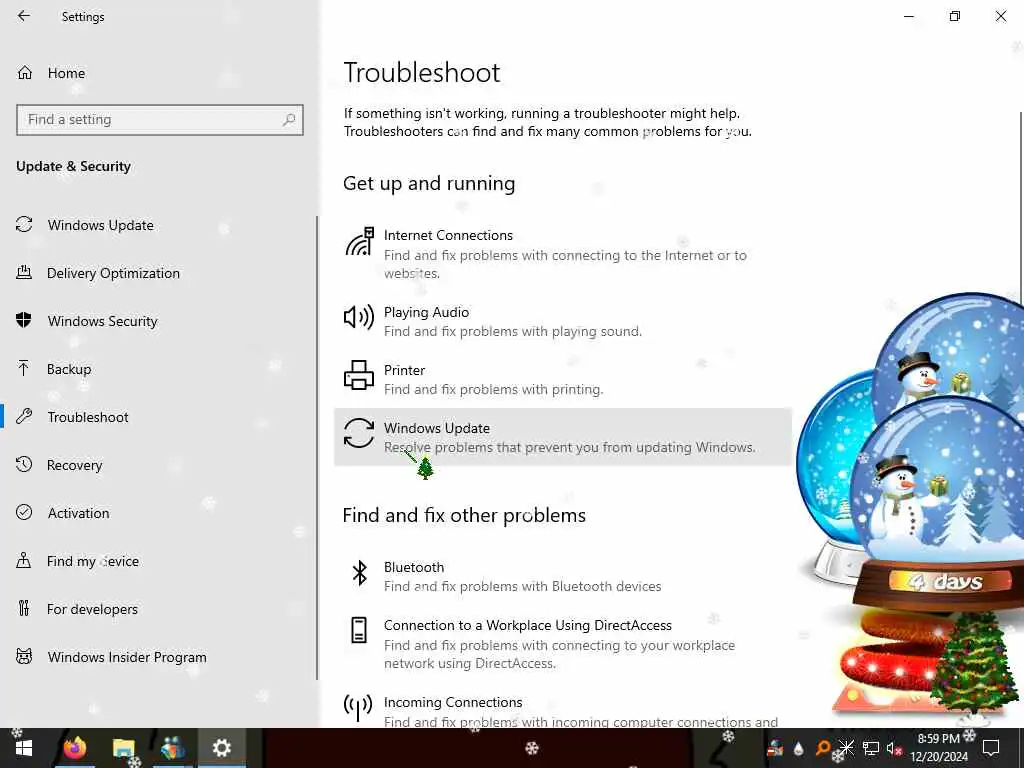Open Find my device settings
Screen dimensions: 1024x768
(93, 561)
